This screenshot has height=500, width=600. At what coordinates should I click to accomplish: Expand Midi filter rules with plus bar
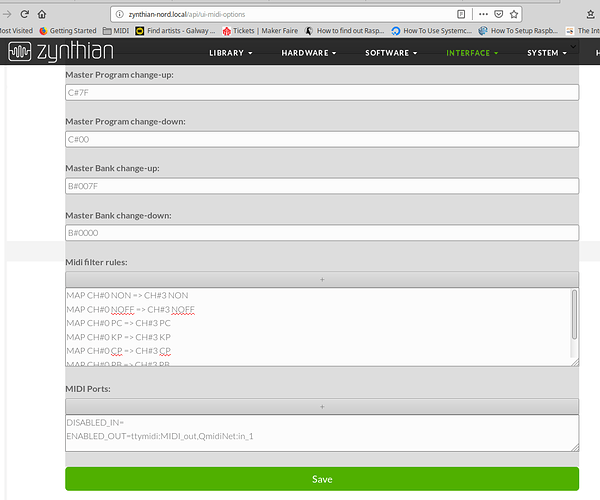[x=322, y=280]
